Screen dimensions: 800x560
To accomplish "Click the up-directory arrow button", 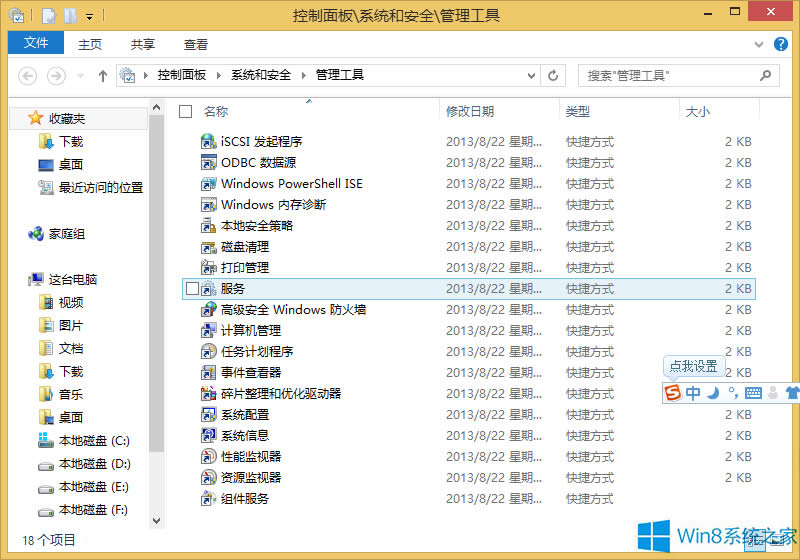I will [x=103, y=76].
